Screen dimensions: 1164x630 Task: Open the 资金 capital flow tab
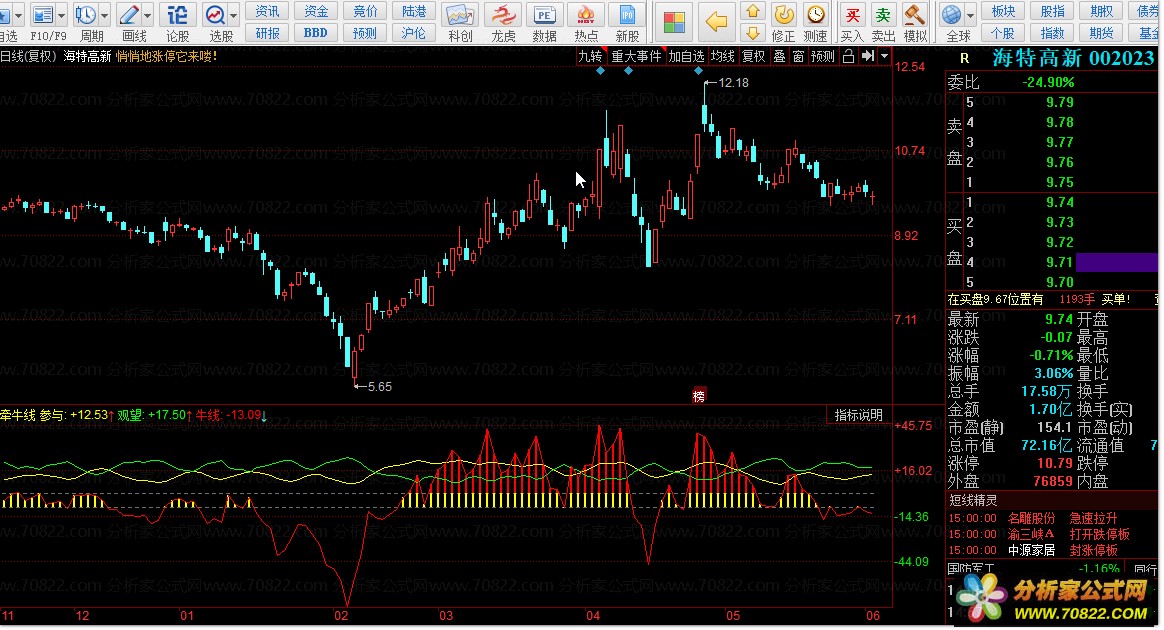(x=316, y=11)
